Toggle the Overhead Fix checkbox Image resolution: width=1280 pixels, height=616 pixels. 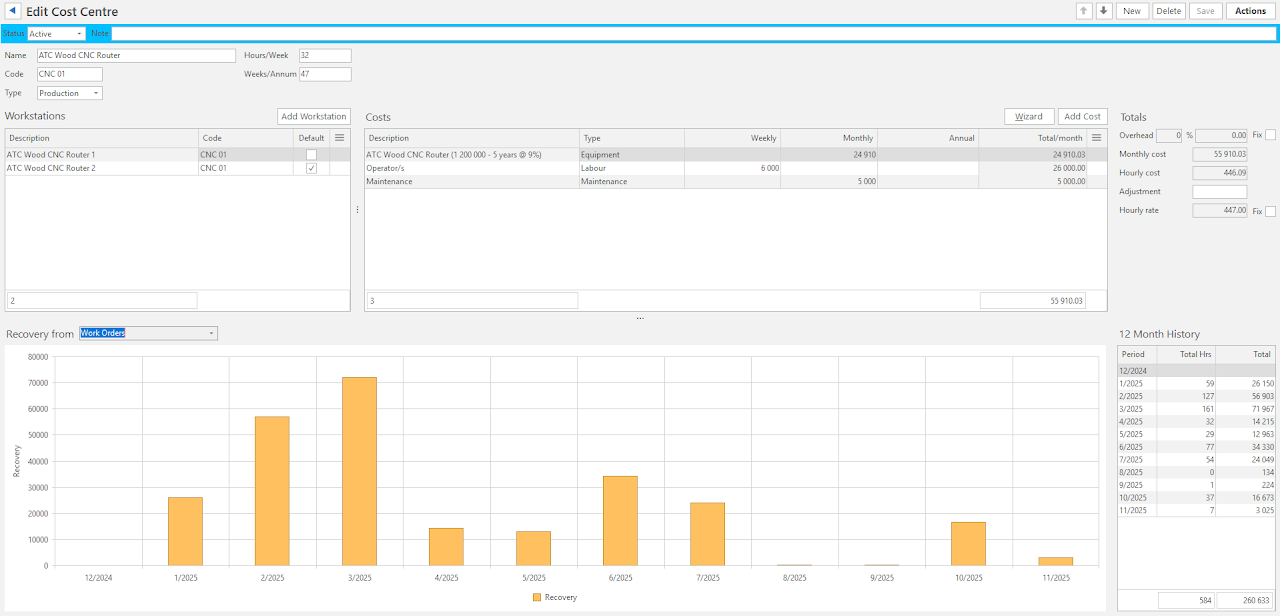tap(1270, 135)
